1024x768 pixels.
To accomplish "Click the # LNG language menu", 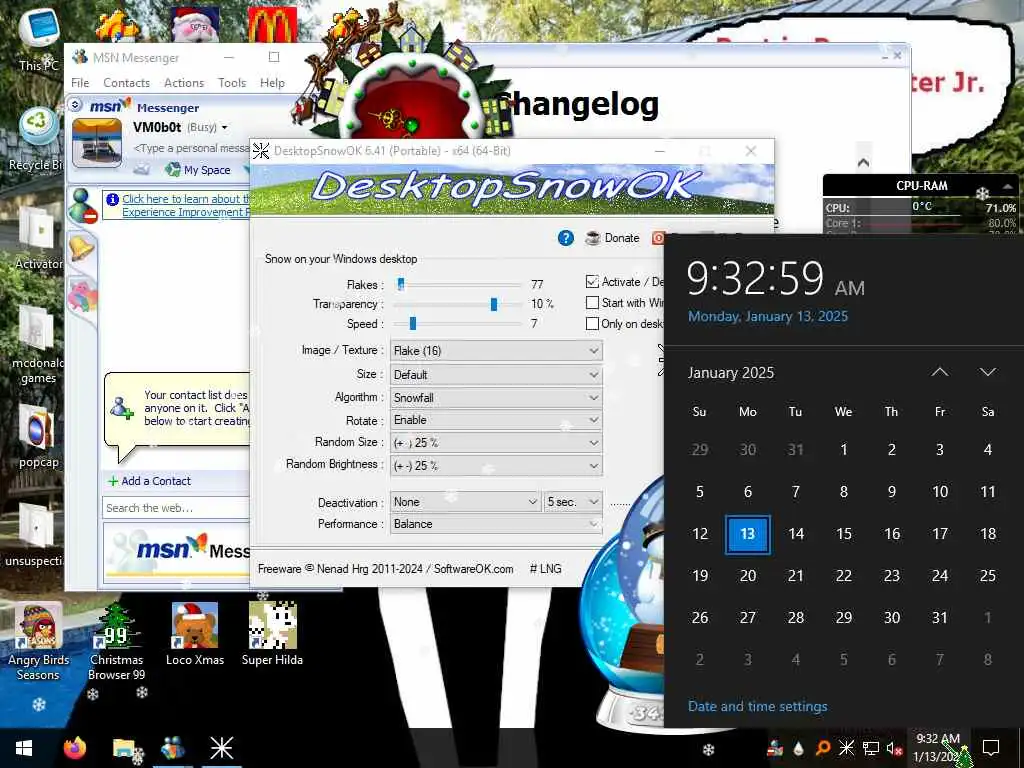I will pyautogui.click(x=545, y=569).
